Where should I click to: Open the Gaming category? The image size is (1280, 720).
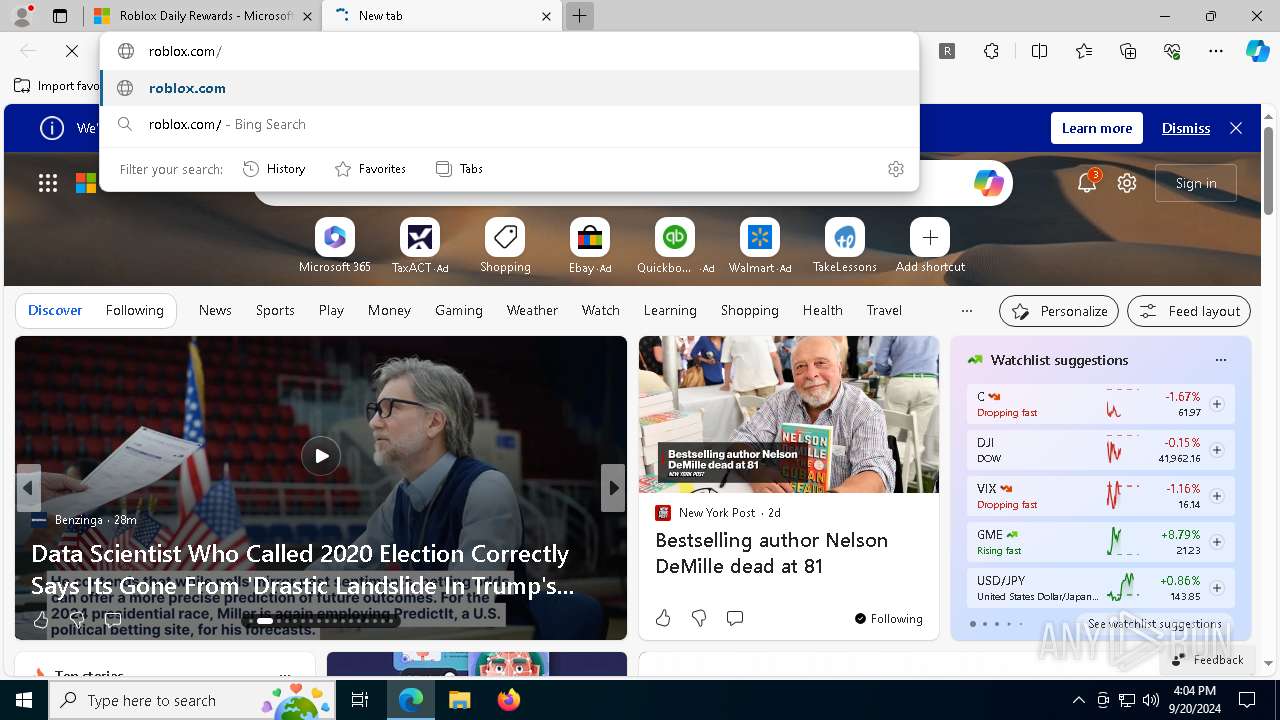click(x=459, y=310)
